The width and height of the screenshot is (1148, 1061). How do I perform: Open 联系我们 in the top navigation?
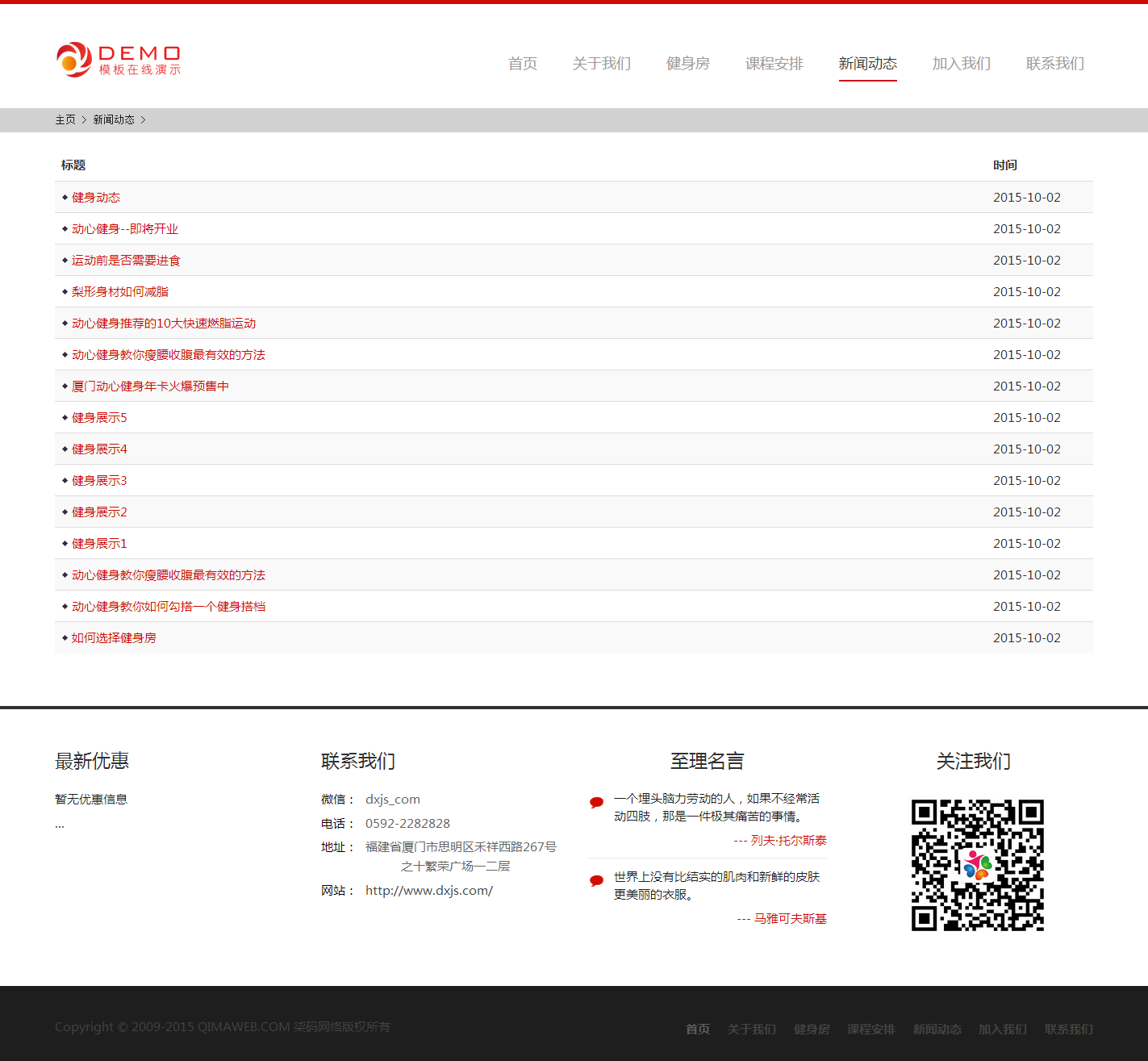[x=1054, y=63]
